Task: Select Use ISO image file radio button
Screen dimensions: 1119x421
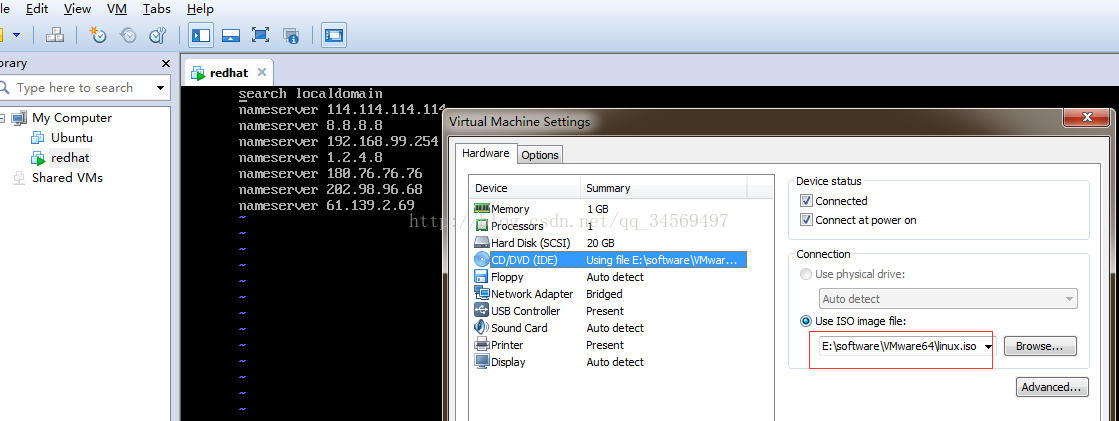Action: (806, 321)
